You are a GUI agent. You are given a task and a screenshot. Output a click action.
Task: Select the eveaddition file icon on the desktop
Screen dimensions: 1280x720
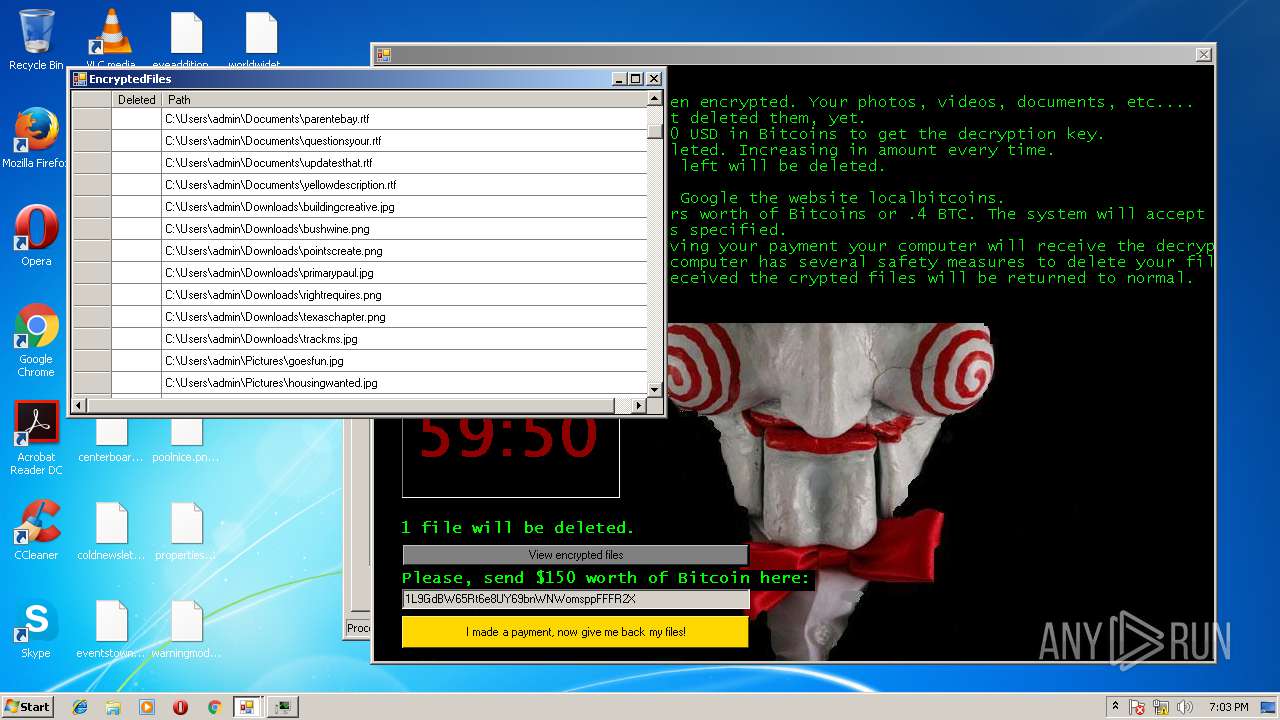(x=186, y=40)
